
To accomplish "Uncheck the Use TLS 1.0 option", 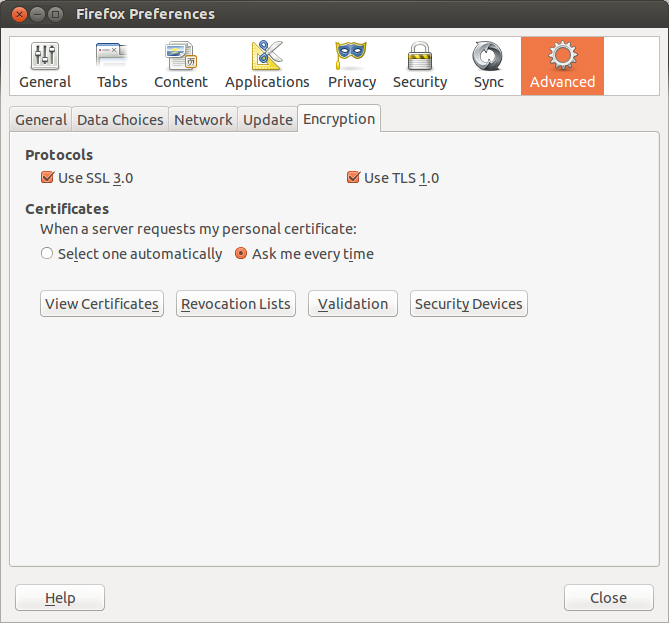I will (x=353, y=178).
